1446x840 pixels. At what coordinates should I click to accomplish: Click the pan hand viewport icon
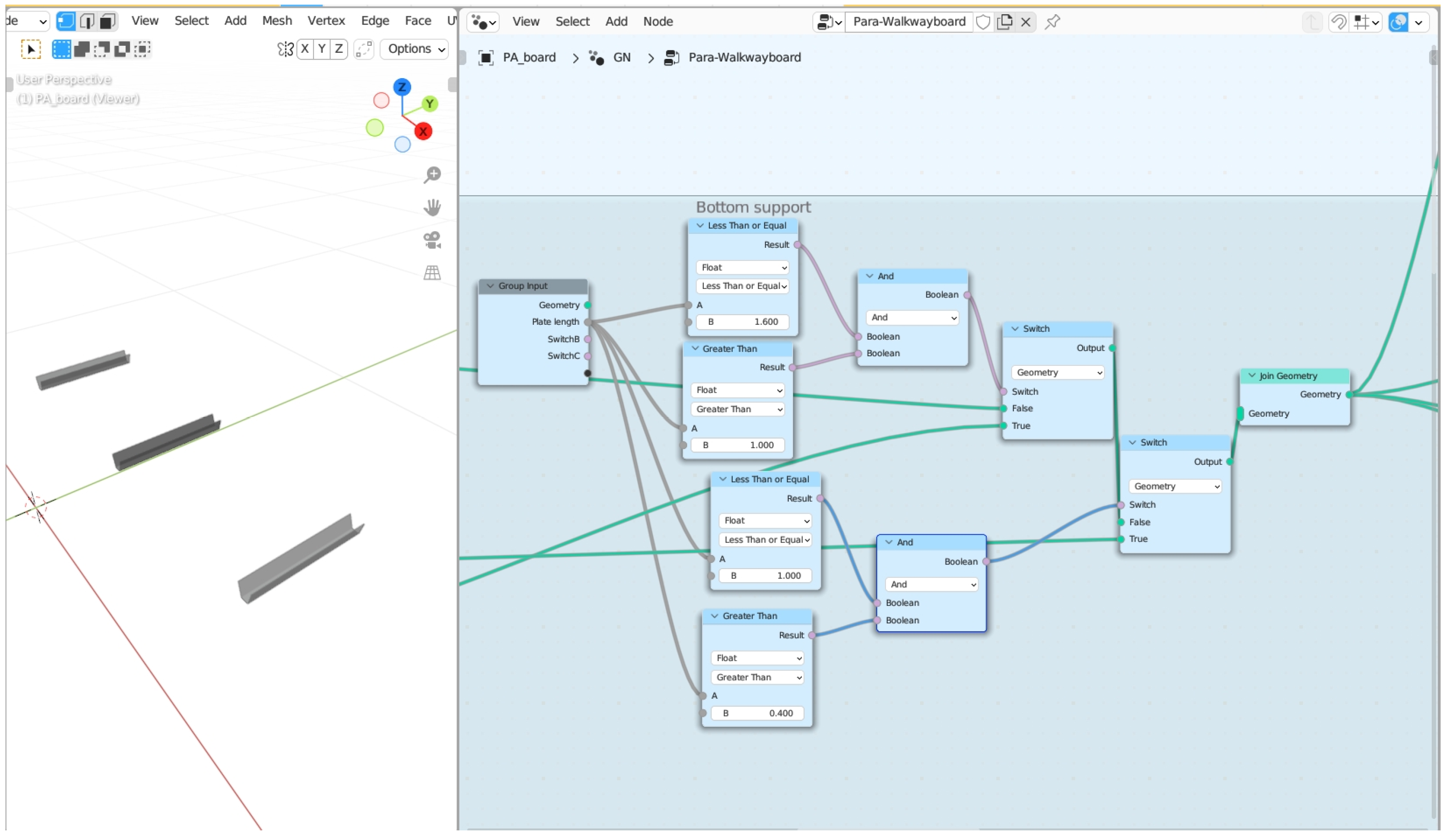coord(432,207)
